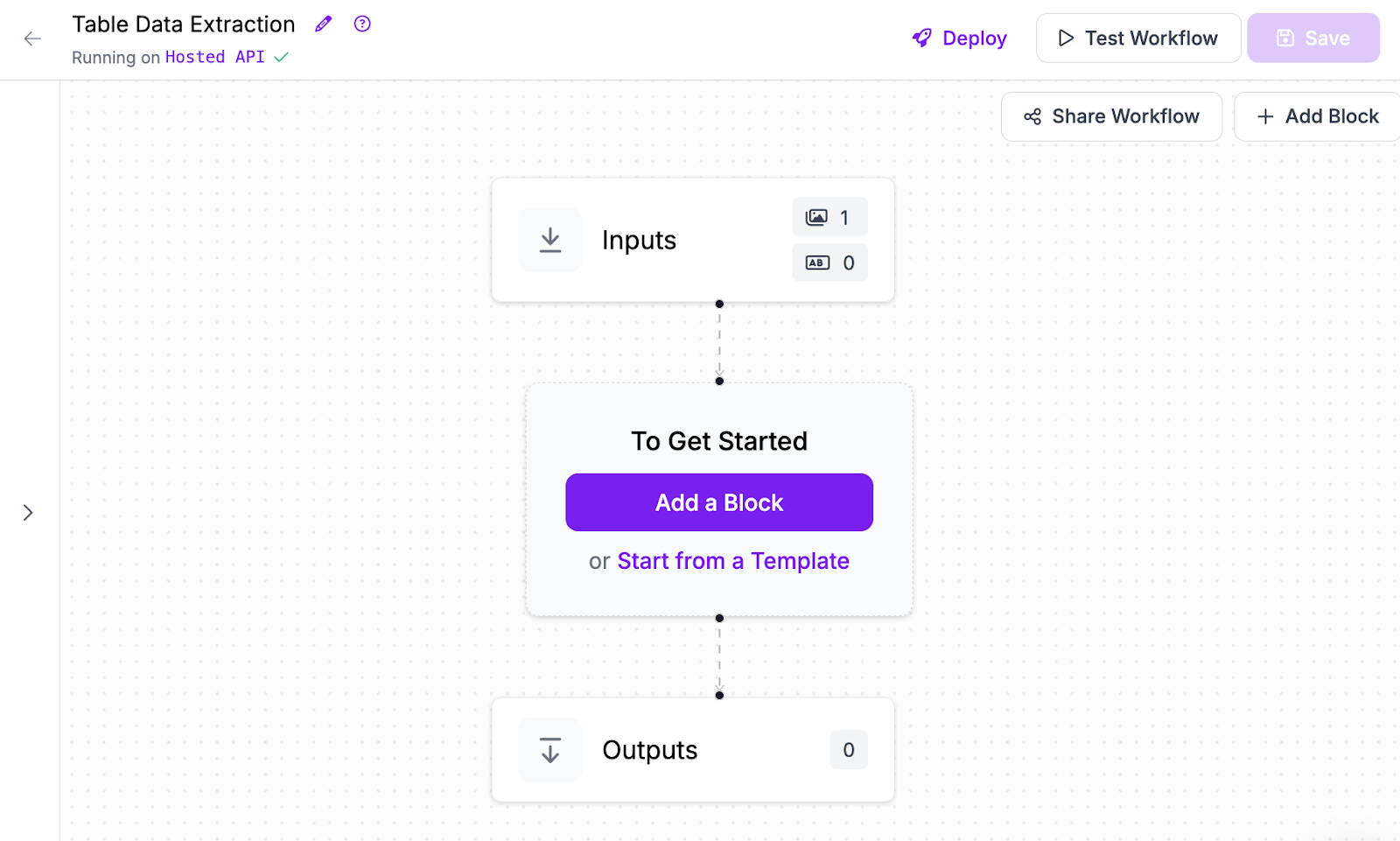Click Test Workflow button

(1138, 38)
